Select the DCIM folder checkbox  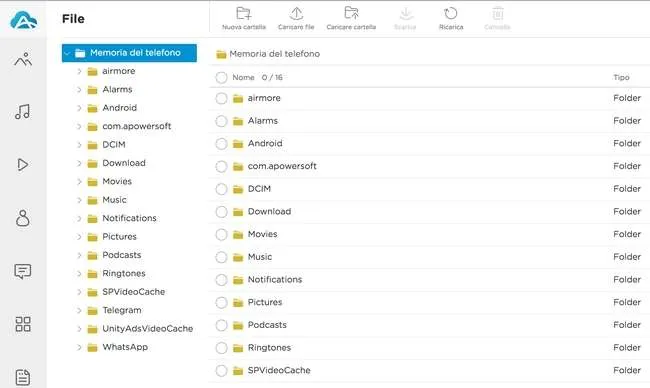pyautogui.click(x=221, y=189)
